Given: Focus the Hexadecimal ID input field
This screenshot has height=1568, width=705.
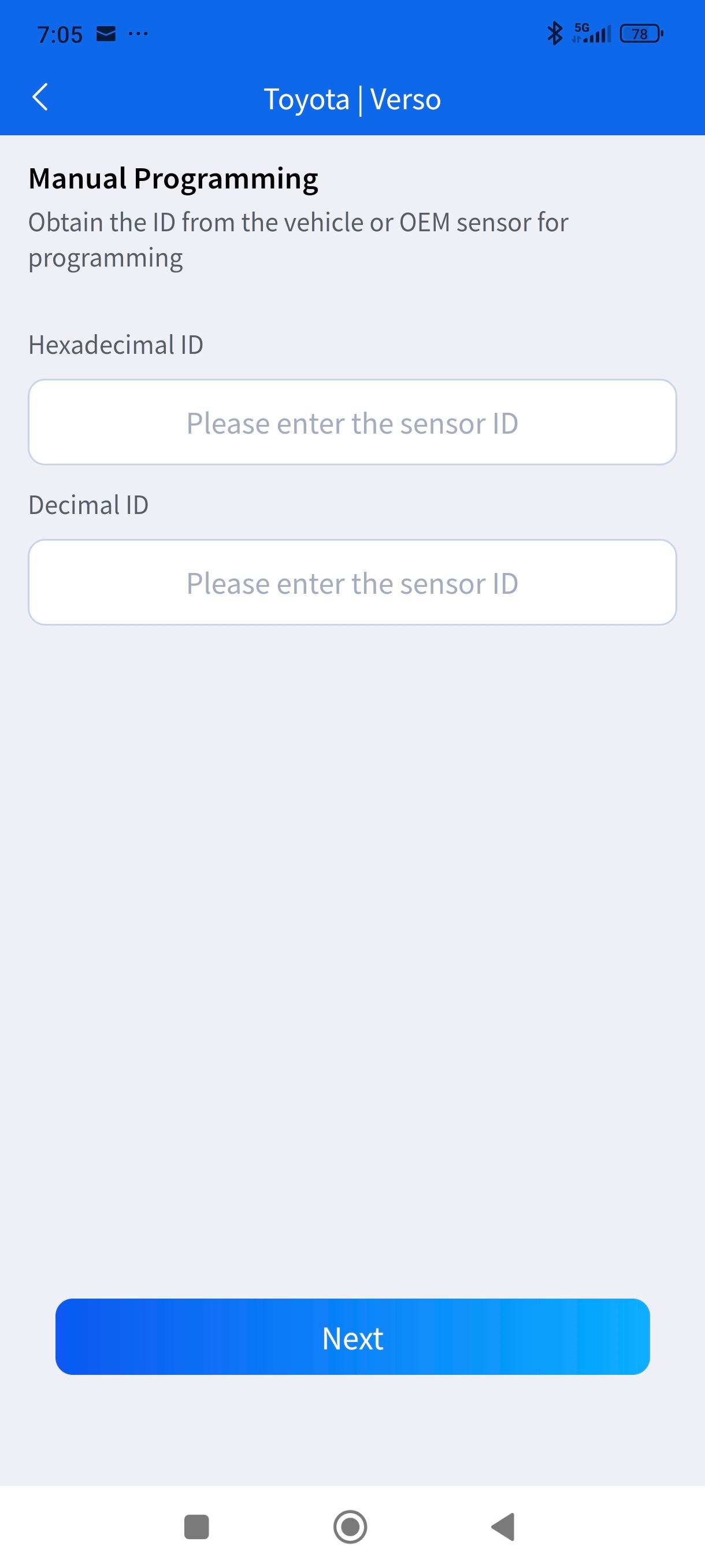Looking at the screenshot, I should [x=352, y=423].
